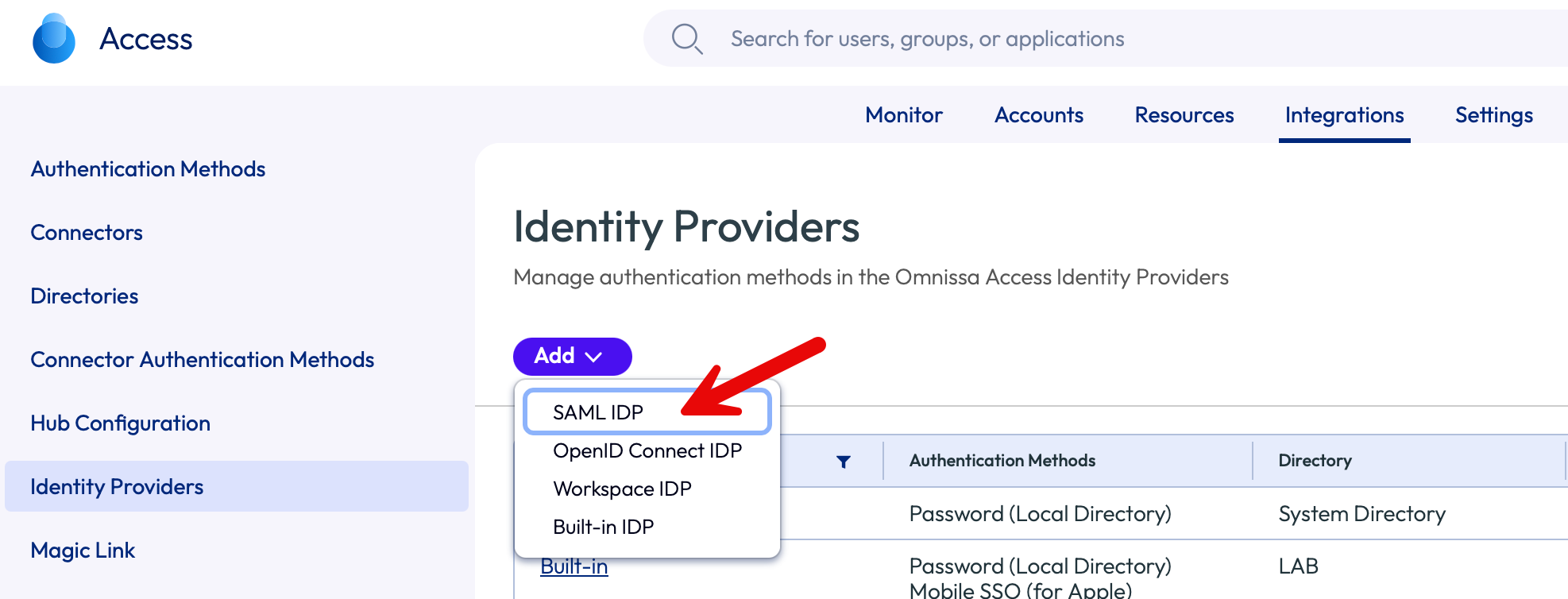The height and width of the screenshot is (599, 1568).
Task: Navigate to Connectors in sidebar
Action: point(87,233)
